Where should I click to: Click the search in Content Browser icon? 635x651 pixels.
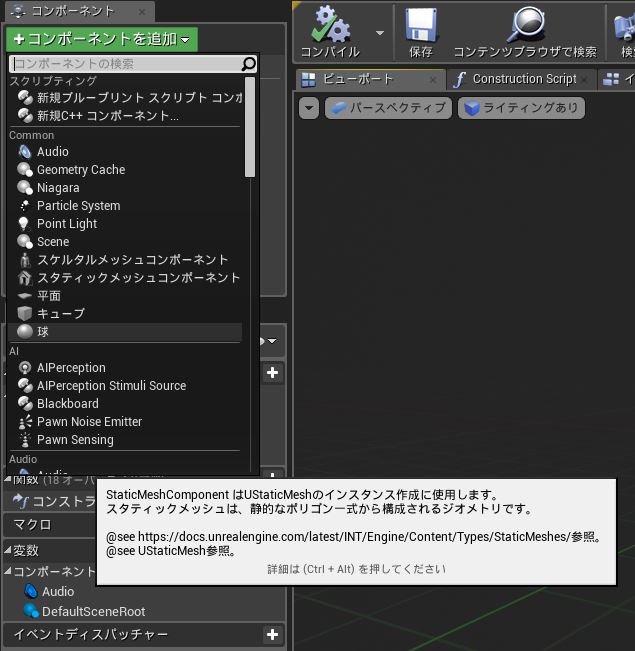click(526, 24)
